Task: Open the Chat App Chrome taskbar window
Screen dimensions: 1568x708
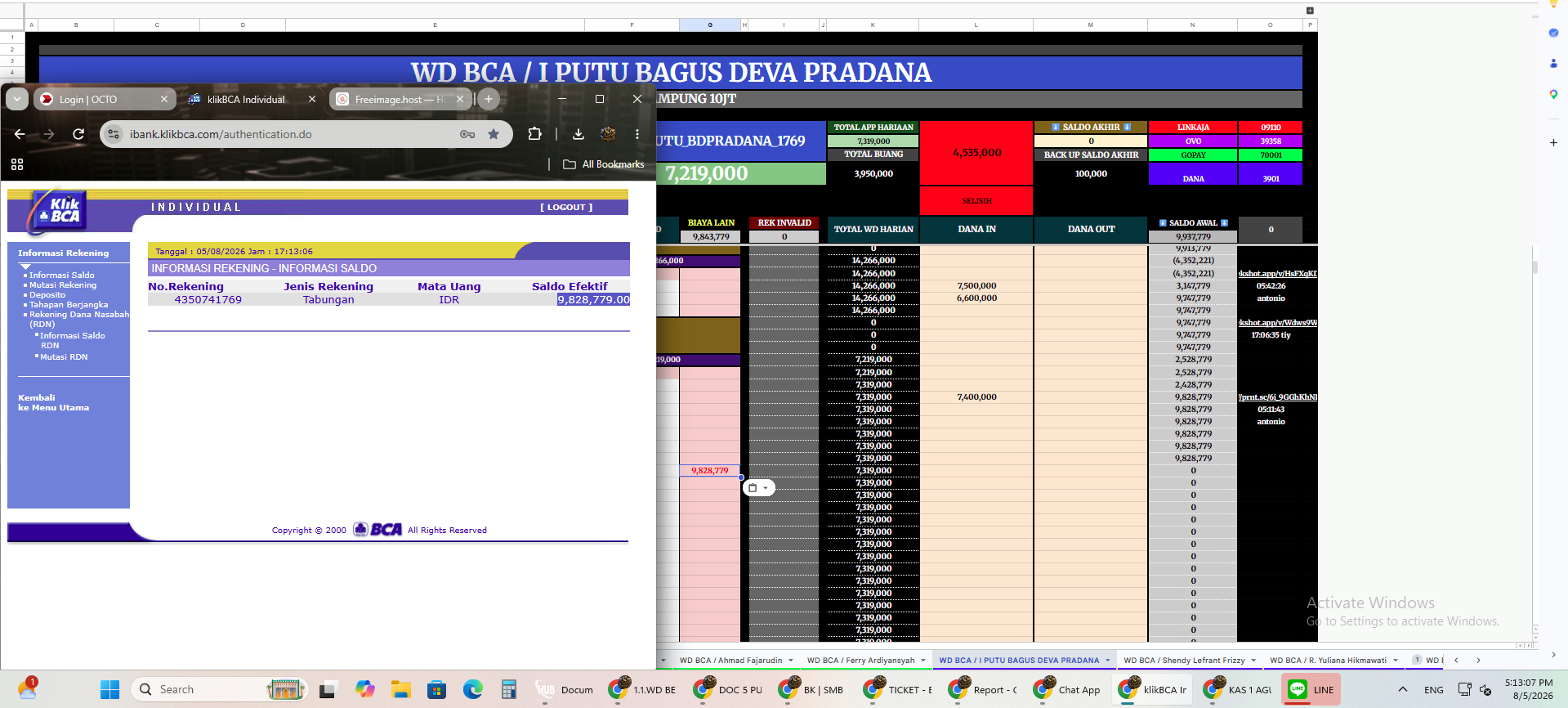Action: [x=1066, y=690]
